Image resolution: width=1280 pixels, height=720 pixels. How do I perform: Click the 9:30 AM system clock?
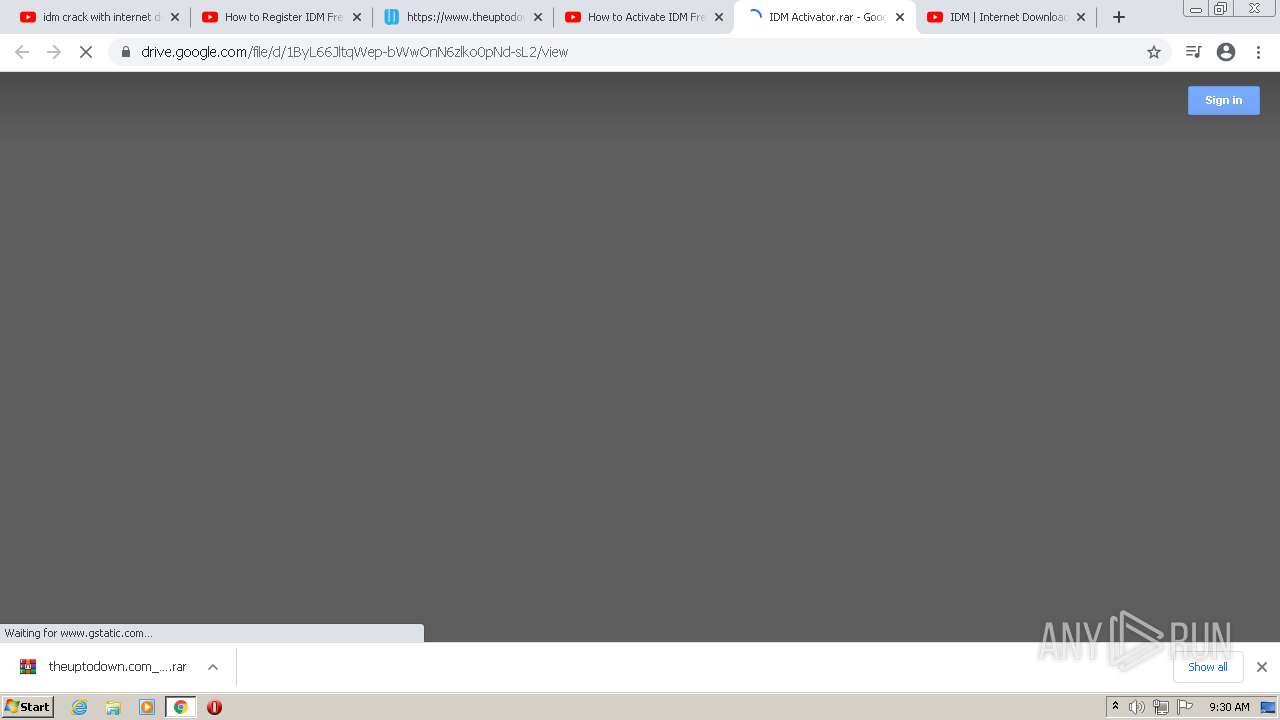coord(1229,707)
